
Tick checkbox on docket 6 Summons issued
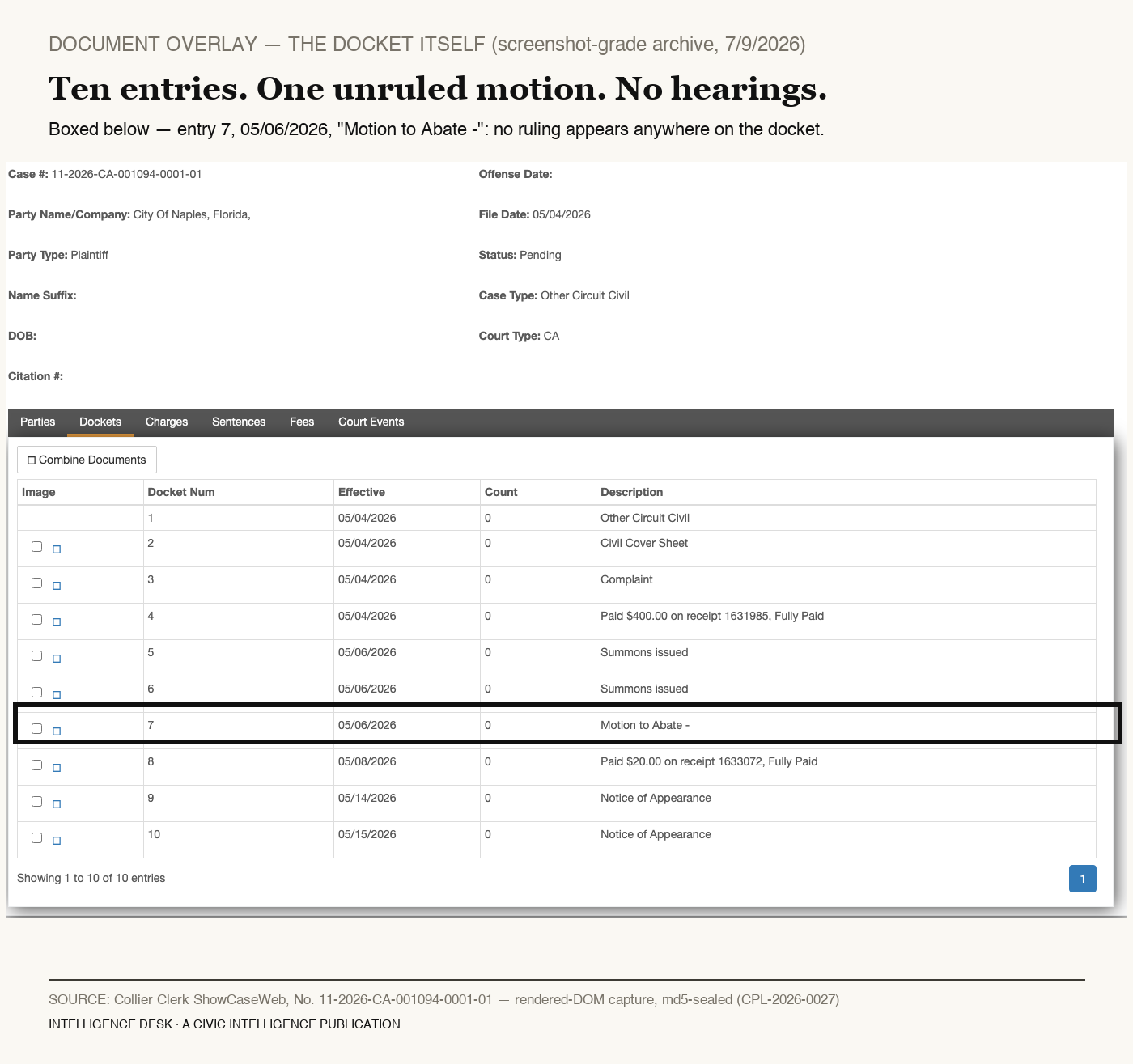pyautogui.click(x=36, y=692)
